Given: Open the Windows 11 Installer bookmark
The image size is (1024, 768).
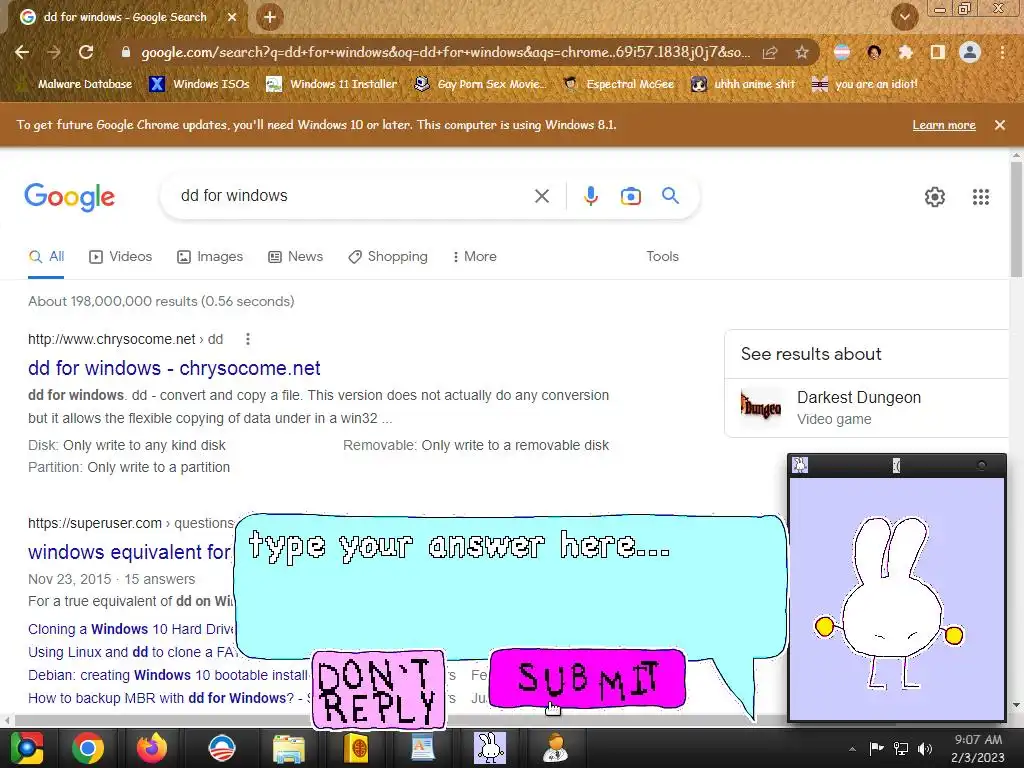Looking at the screenshot, I should [332, 84].
